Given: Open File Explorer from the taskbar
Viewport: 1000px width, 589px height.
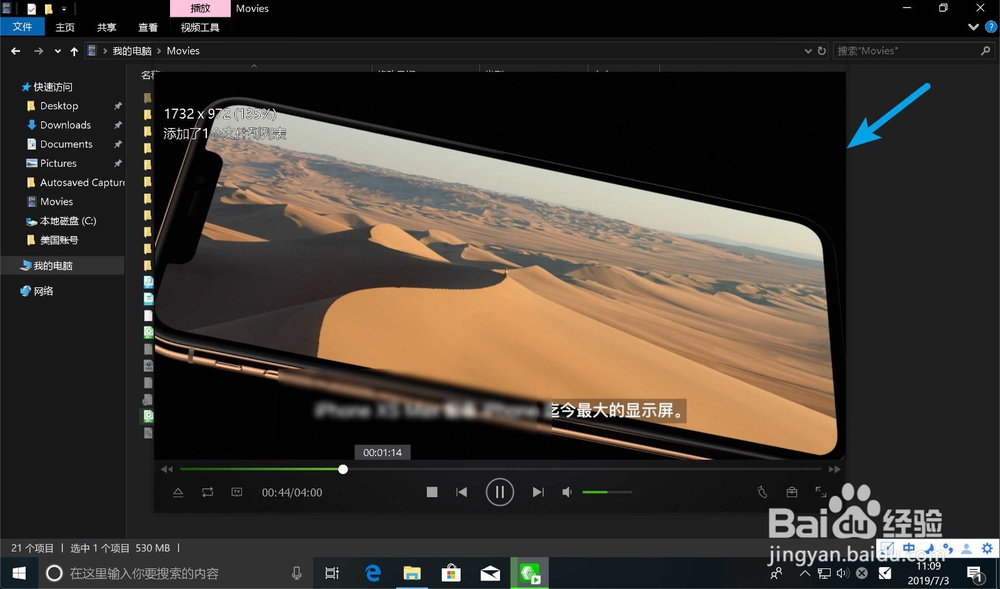Looking at the screenshot, I should coord(412,573).
